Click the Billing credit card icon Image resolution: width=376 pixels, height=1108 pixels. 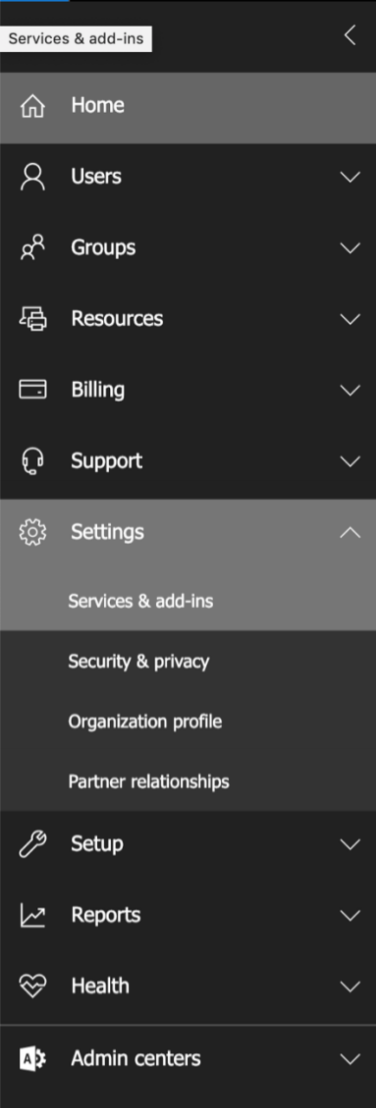coord(33,389)
